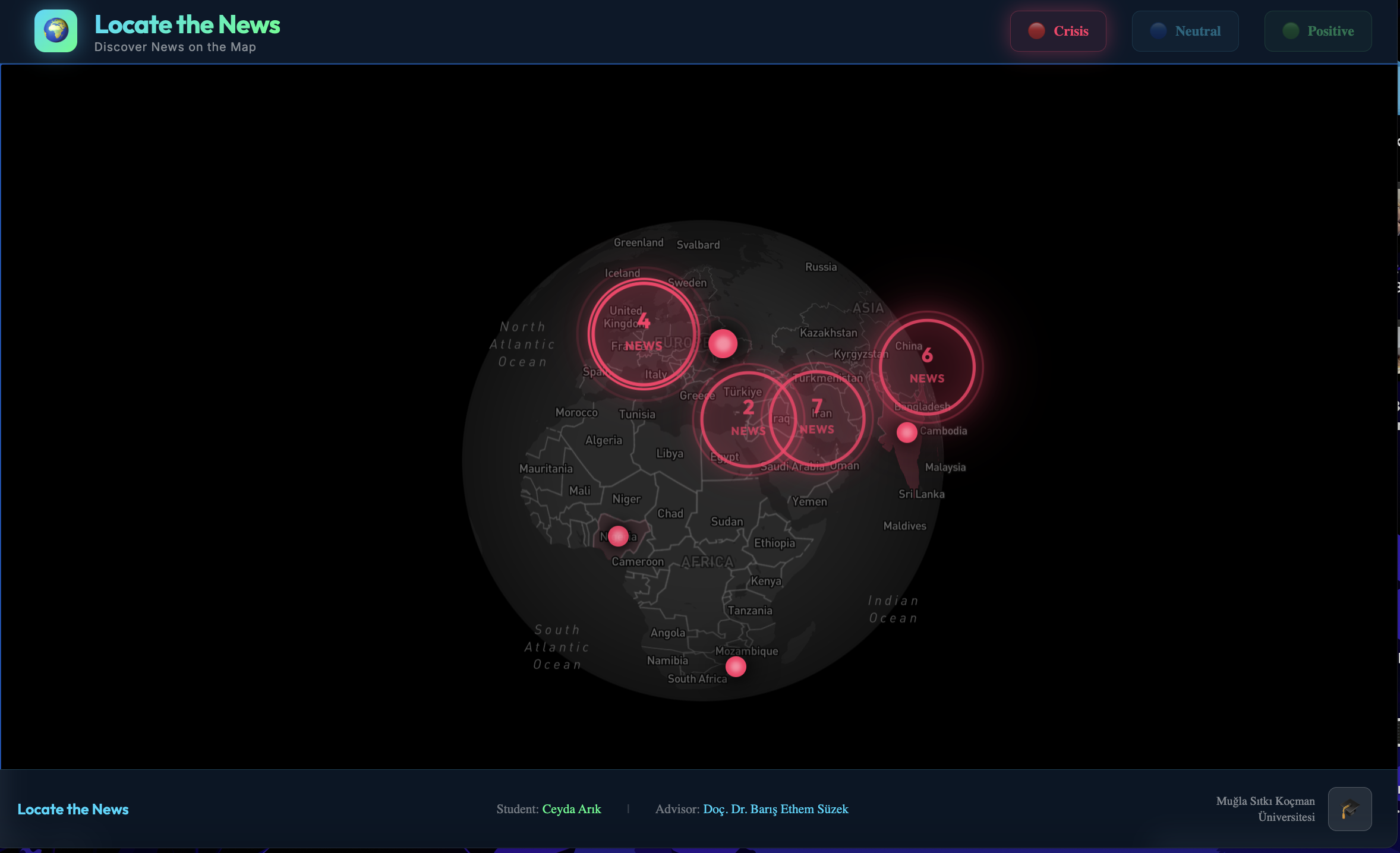
Task: Click the Kenya label on the globe
Action: (765, 581)
